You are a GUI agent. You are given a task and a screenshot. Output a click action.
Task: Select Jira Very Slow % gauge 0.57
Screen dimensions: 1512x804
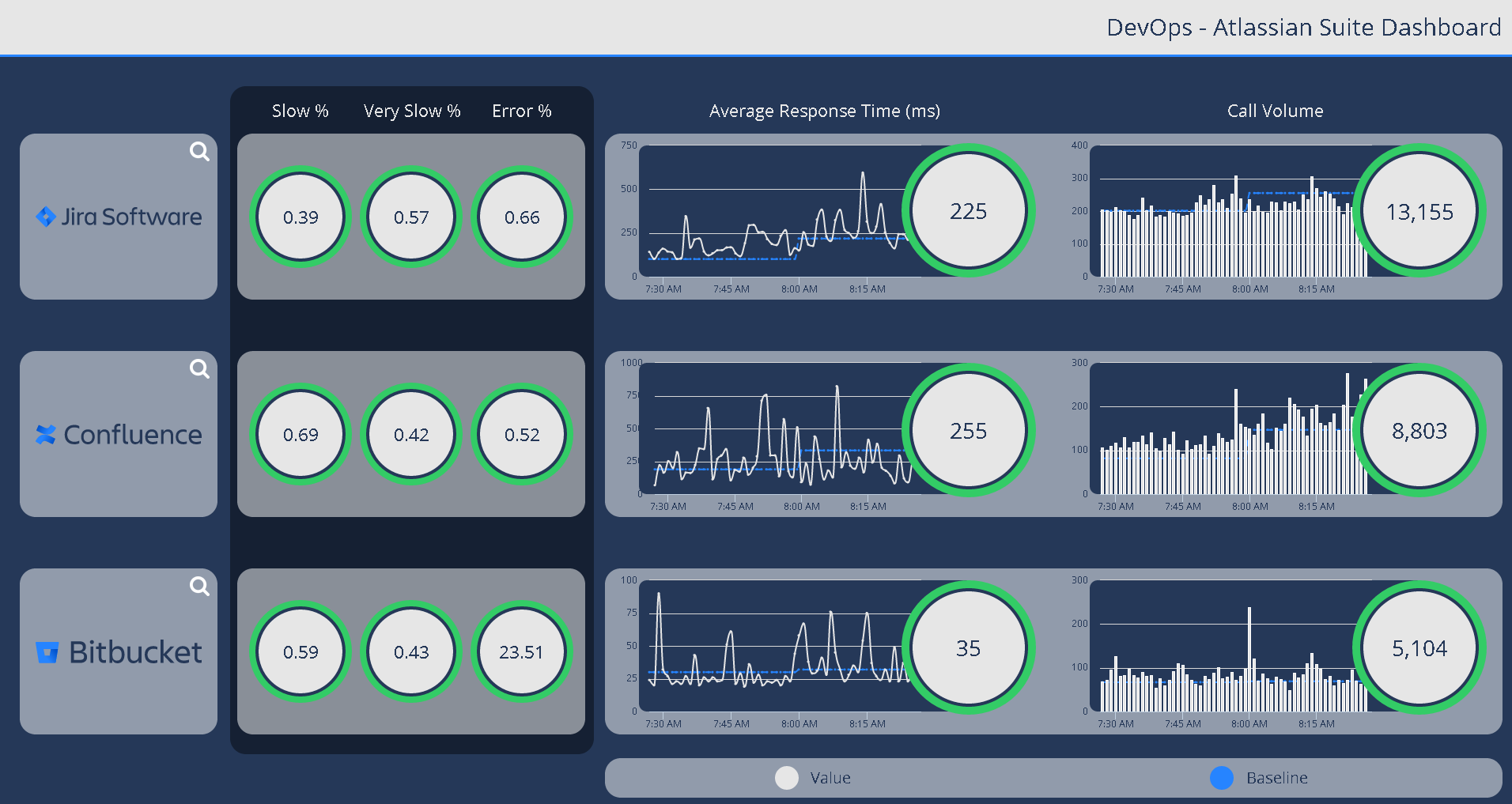(x=411, y=217)
